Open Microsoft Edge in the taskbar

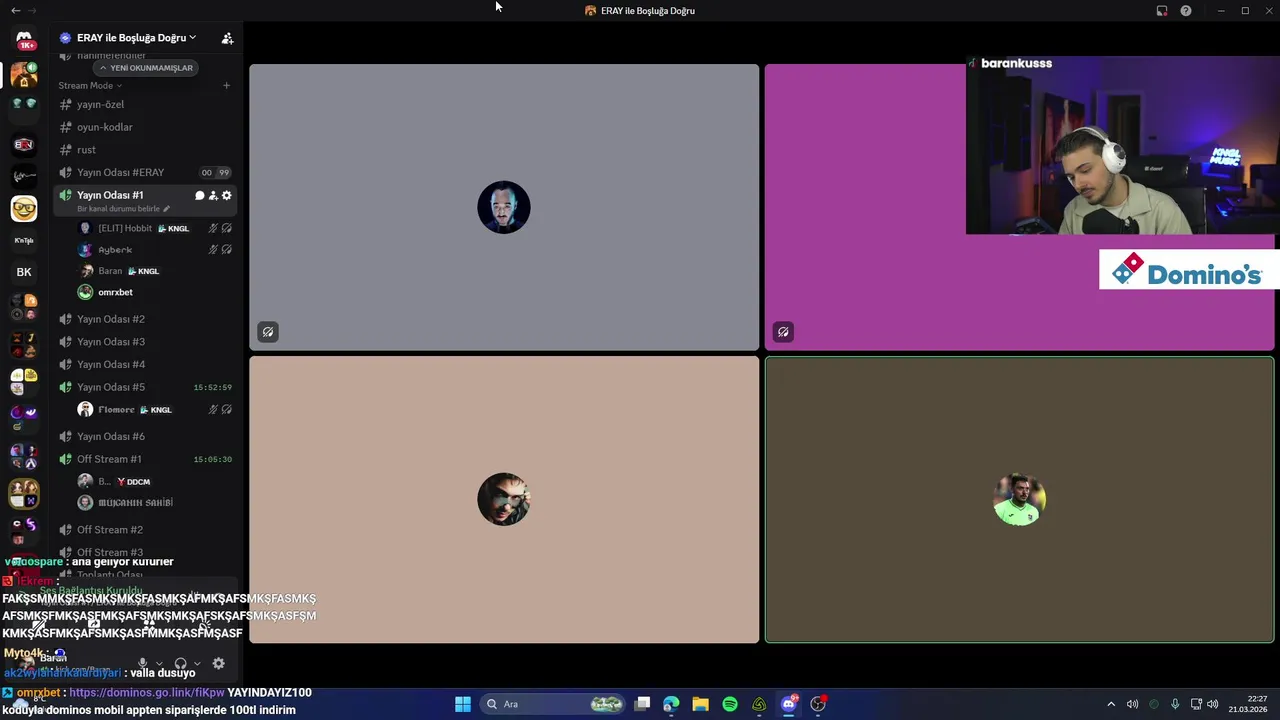[671, 704]
